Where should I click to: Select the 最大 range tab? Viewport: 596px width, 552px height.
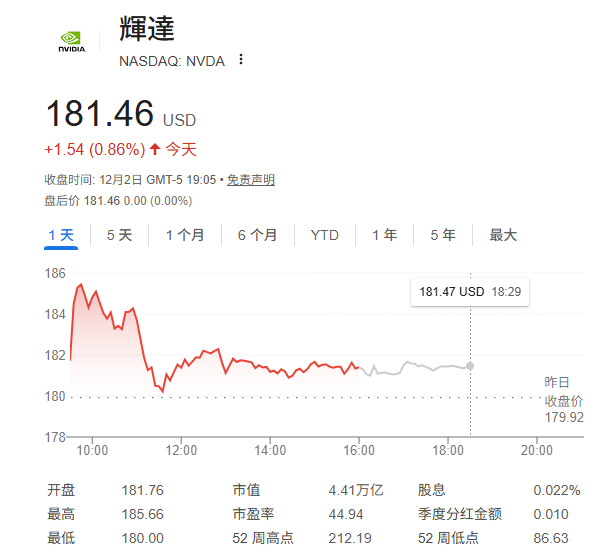point(503,235)
